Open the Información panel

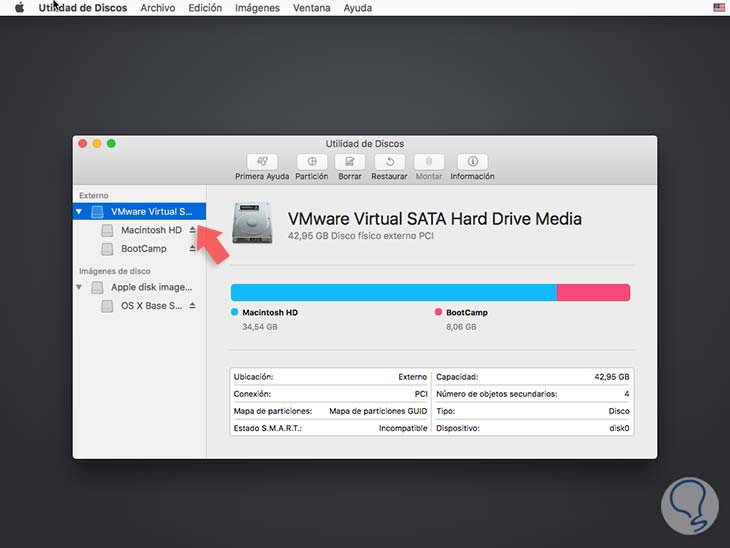click(x=473, y=162)
